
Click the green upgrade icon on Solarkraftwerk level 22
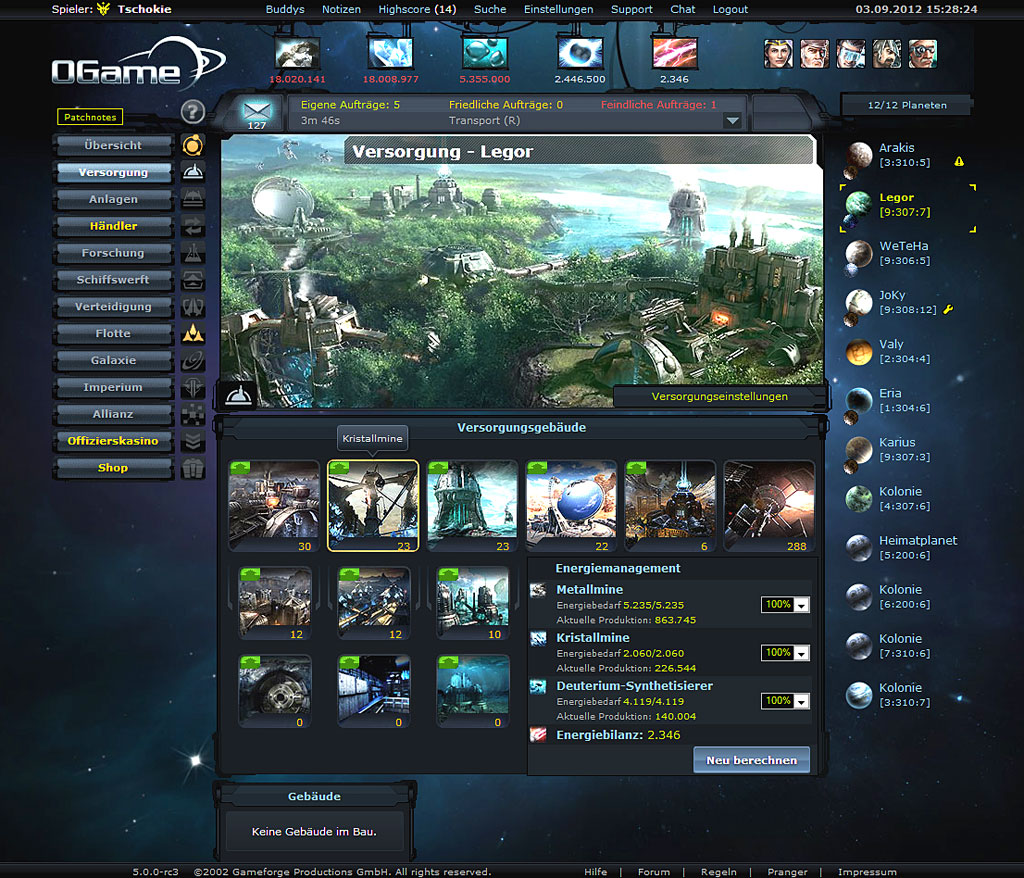537,467
